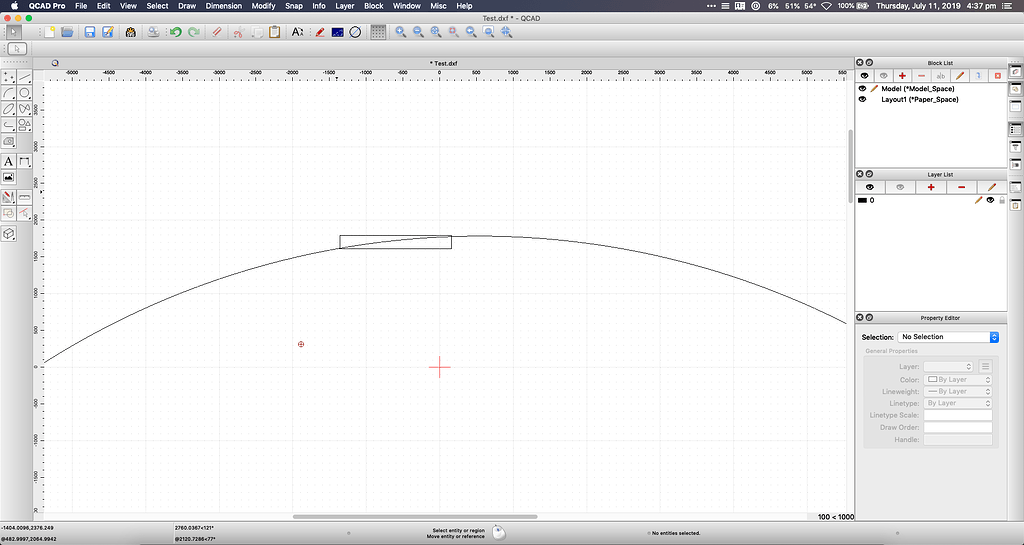Image resolution: width=1024 pixels, height=545 pixels.
Task: Open the Modify tools
Action: (x=8, y=197)
